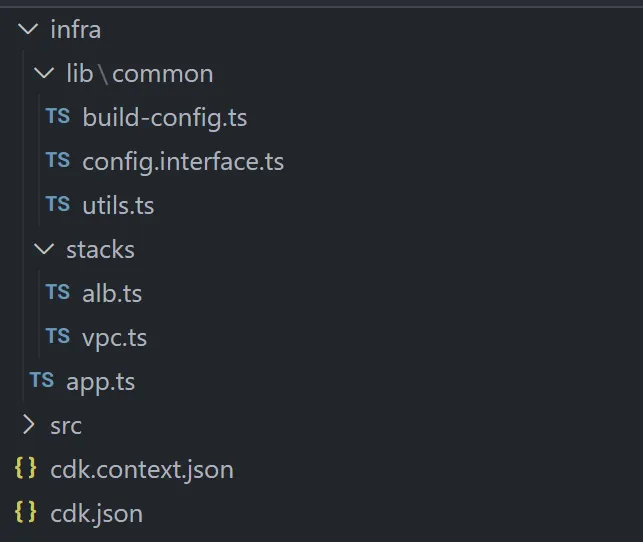Select the cdk.json file name
This screenshot has width=643, height=542.
96,513
